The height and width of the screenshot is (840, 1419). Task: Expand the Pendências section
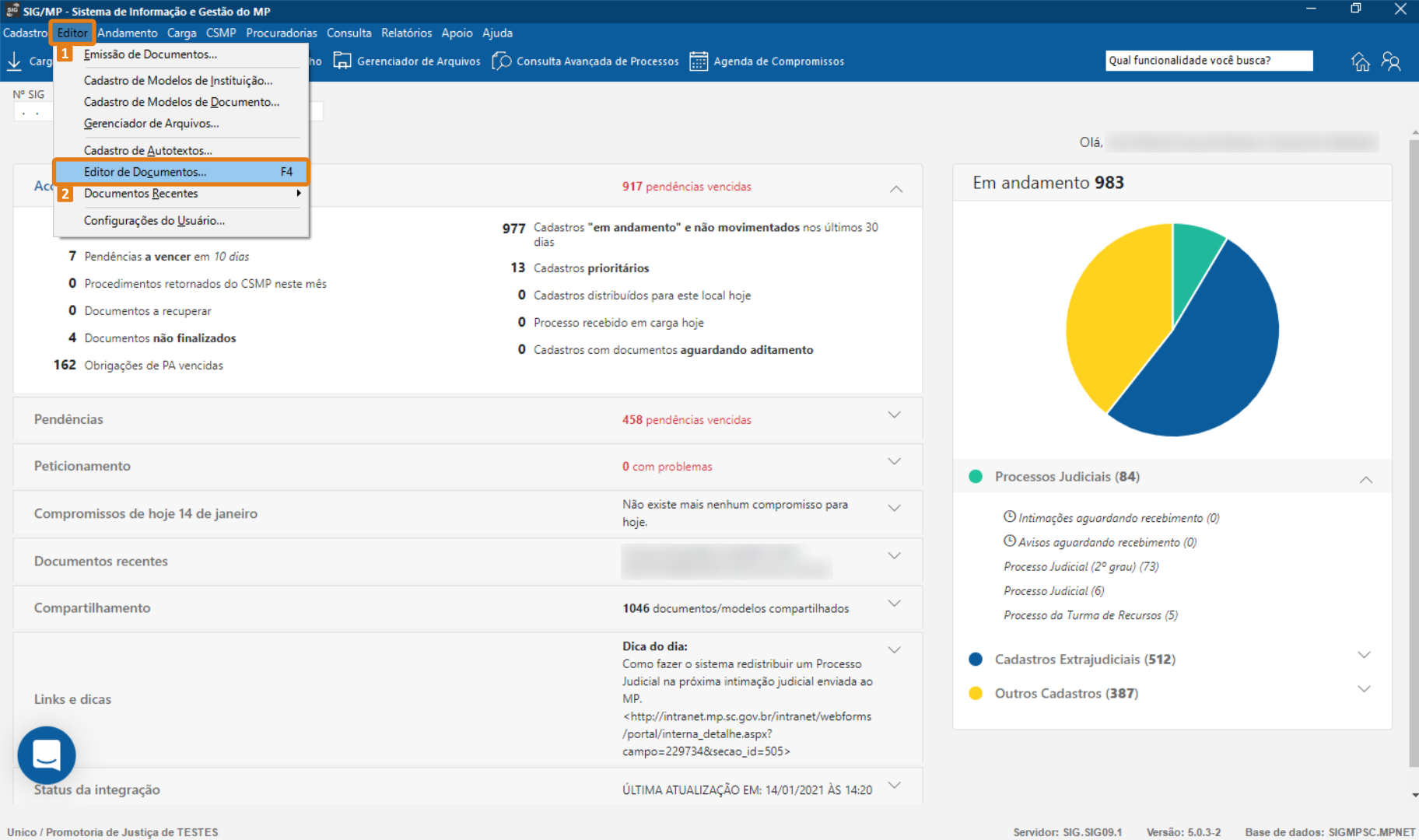click(894, 415)
